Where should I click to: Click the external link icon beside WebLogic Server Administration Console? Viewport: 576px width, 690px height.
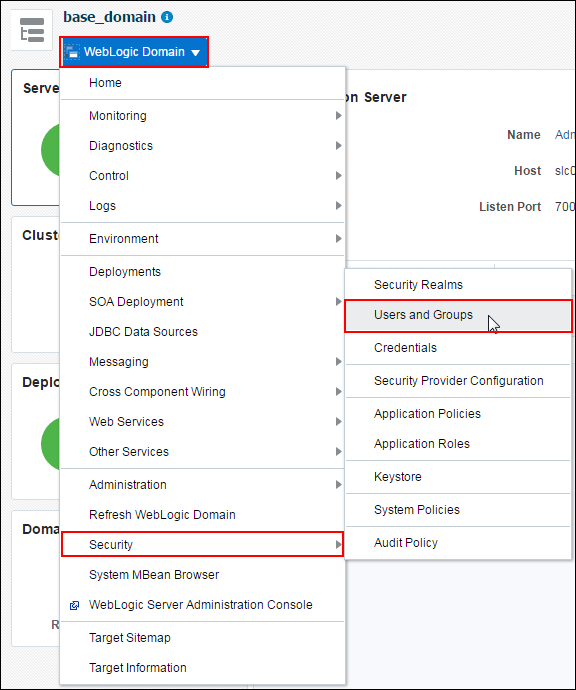pyautogui.click(x=74, y=606)
